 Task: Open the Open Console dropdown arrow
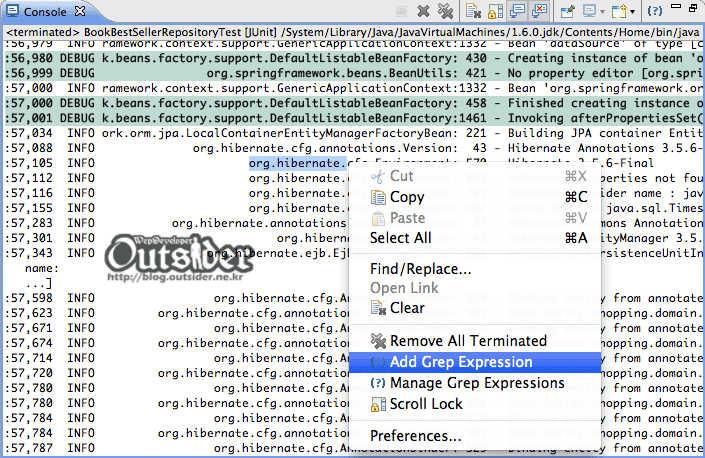[x=634, y=12]
